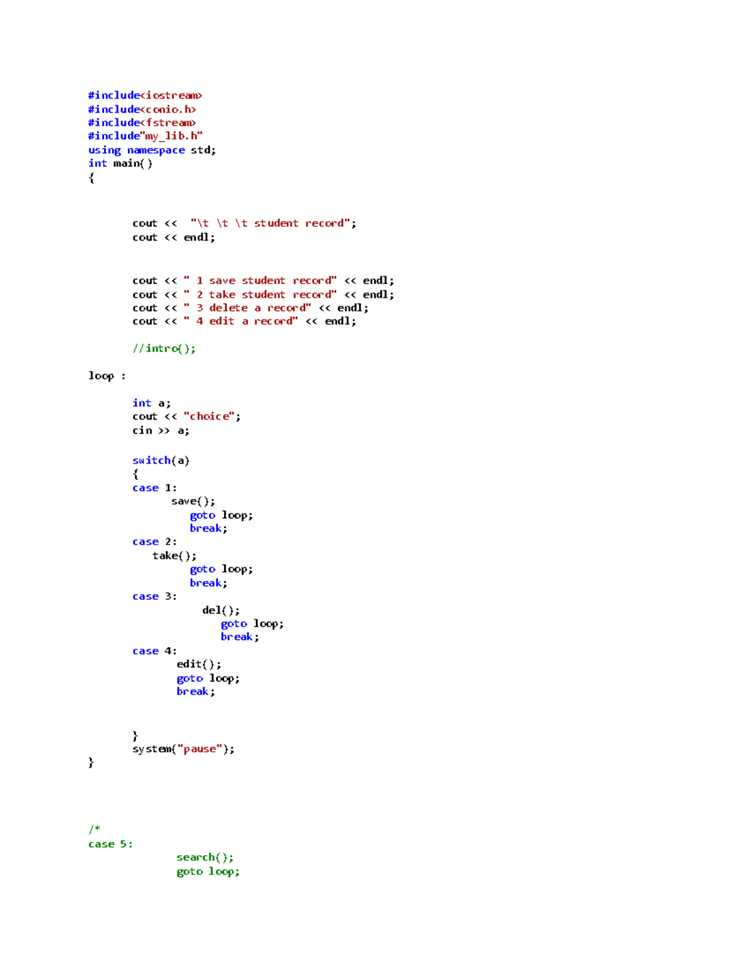
Task: Click the commented 'case 5:' line
Action: pyautogui.click(x=110, y=844)
